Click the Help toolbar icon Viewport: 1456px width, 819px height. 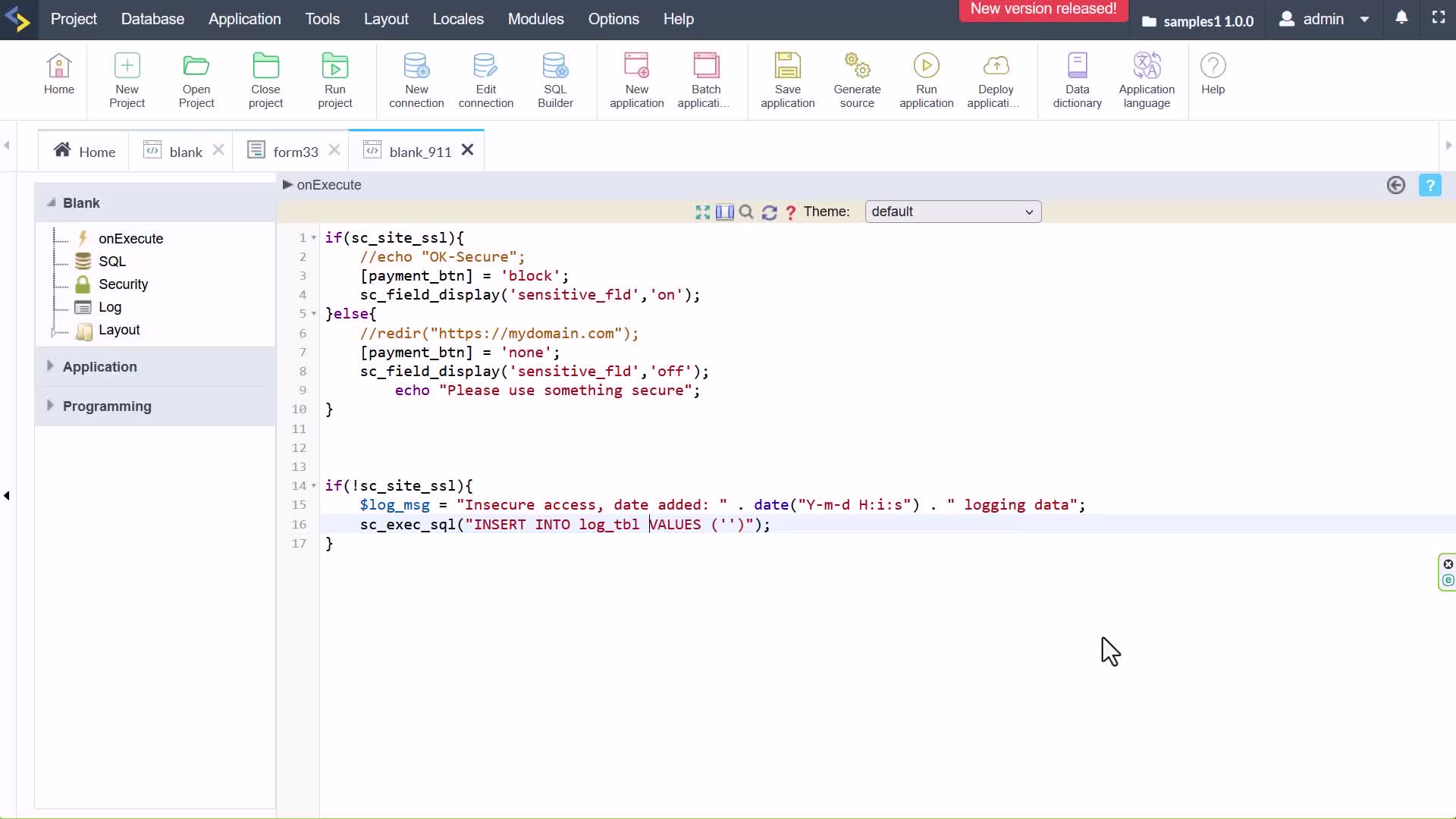tap(1213, 74)
